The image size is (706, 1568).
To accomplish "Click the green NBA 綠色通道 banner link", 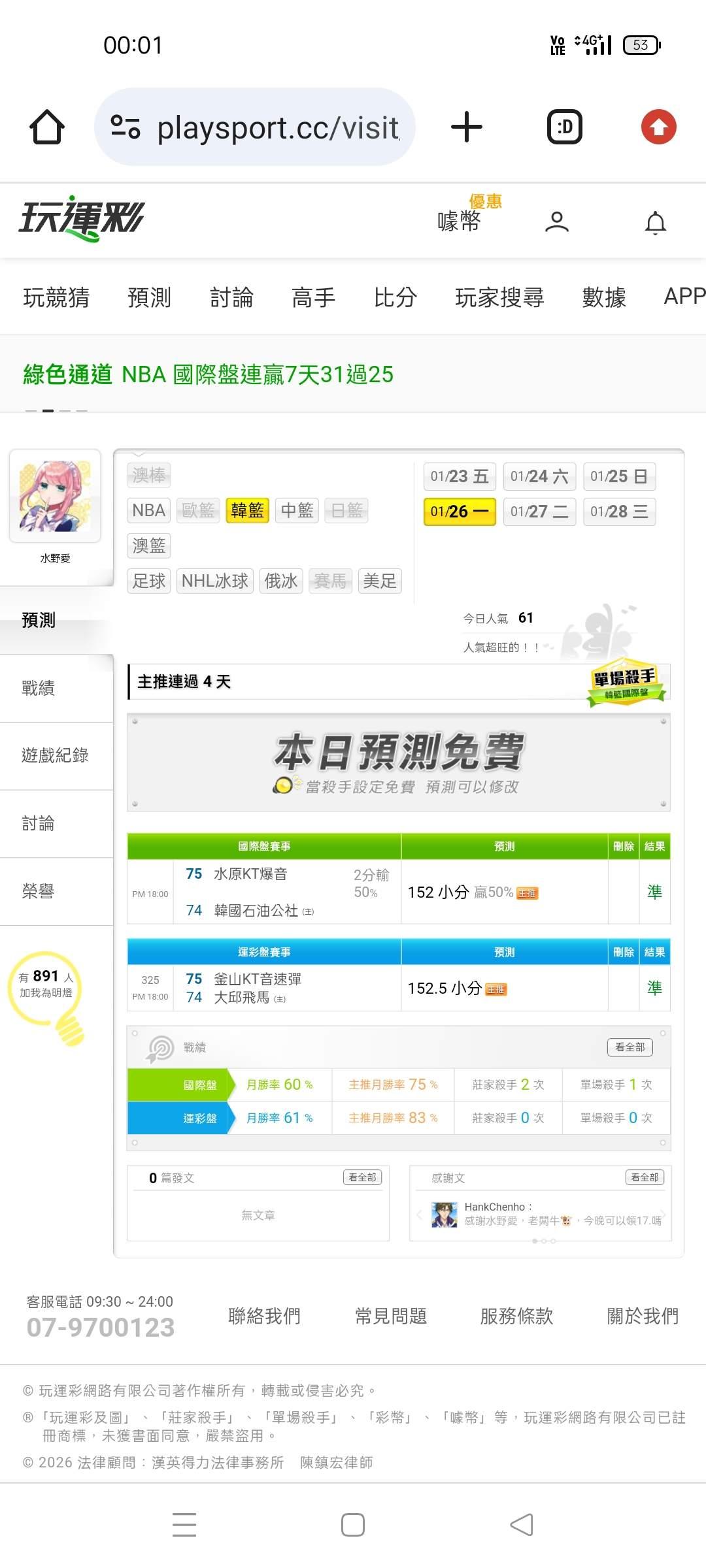I will coord(208,374).
